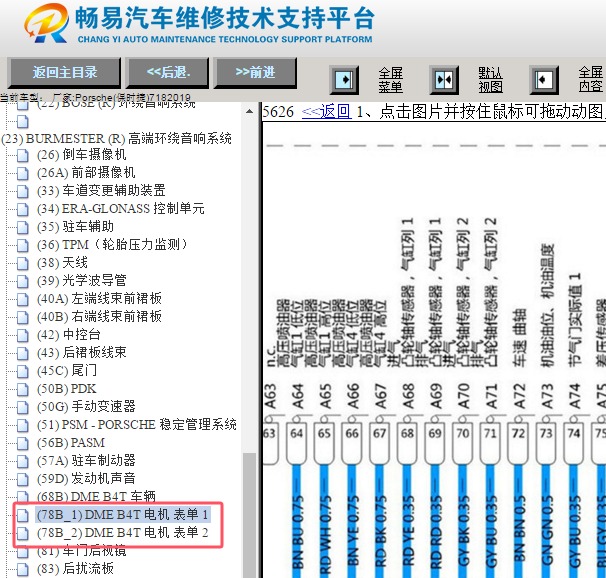
Task: Click the >>前进 forward button
Action: point(255,73)
